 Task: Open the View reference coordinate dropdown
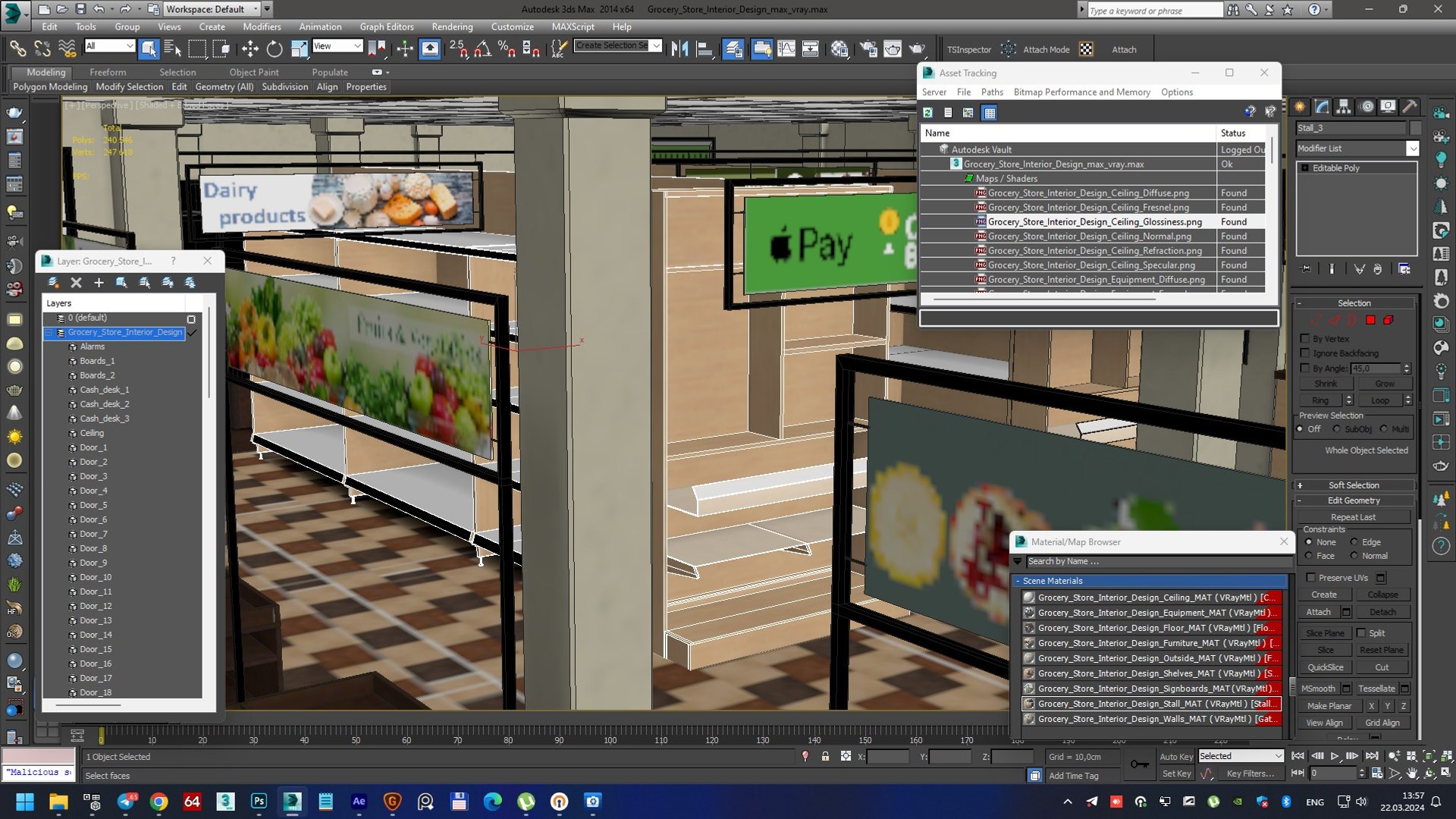click(337, 46)
